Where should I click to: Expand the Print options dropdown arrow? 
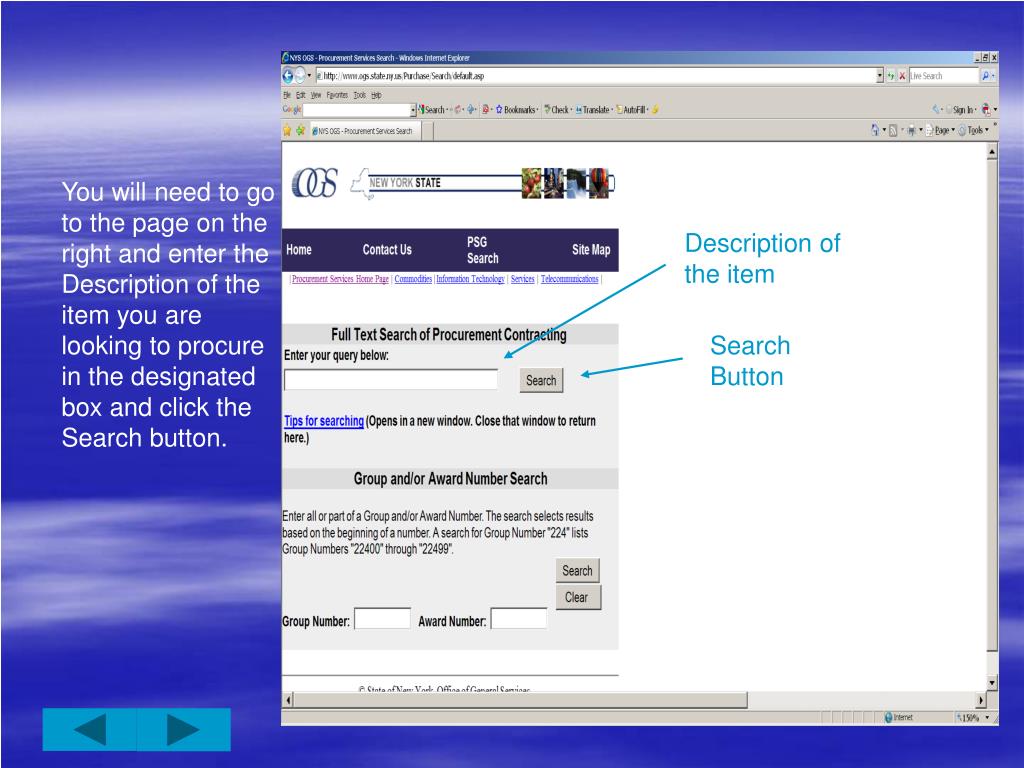pos(920,130)
